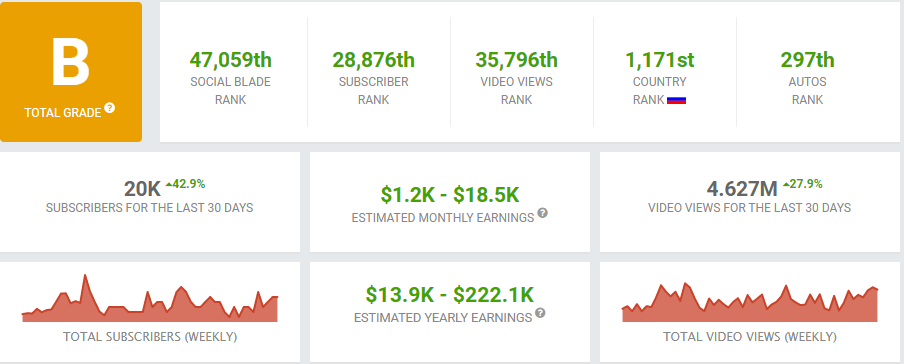Open the Total Subscribers weekly chart

pyautogui.click(x=150, y=298)
